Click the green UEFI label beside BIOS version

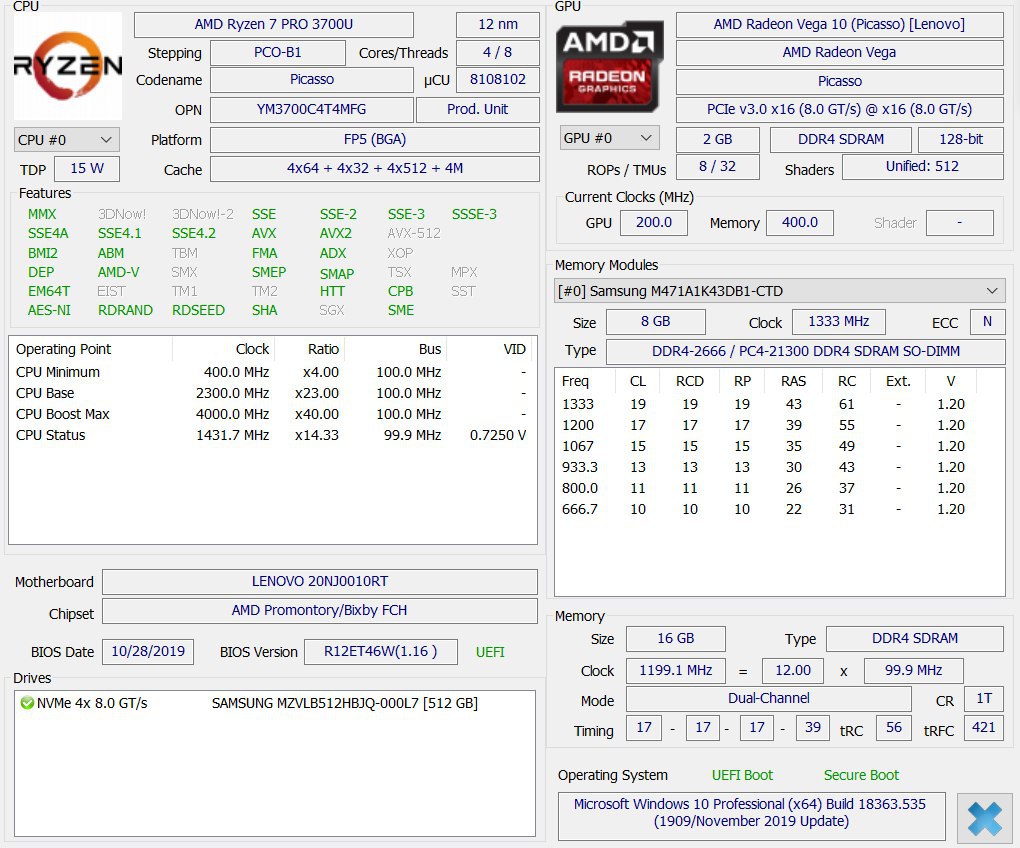point(490,652)
